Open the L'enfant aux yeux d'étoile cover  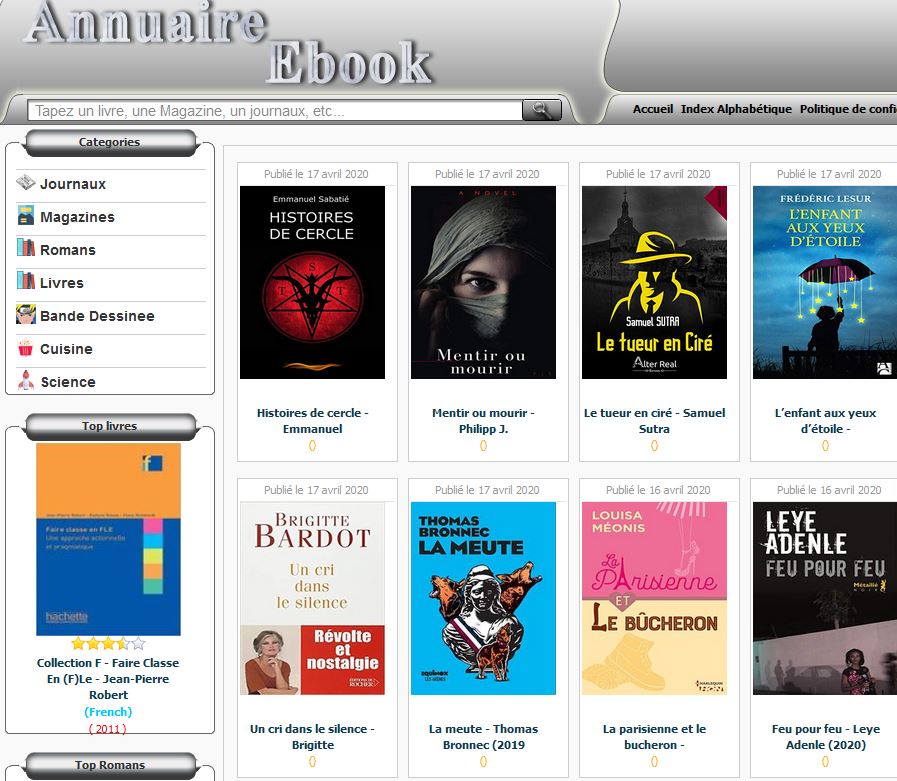(825, 282)
